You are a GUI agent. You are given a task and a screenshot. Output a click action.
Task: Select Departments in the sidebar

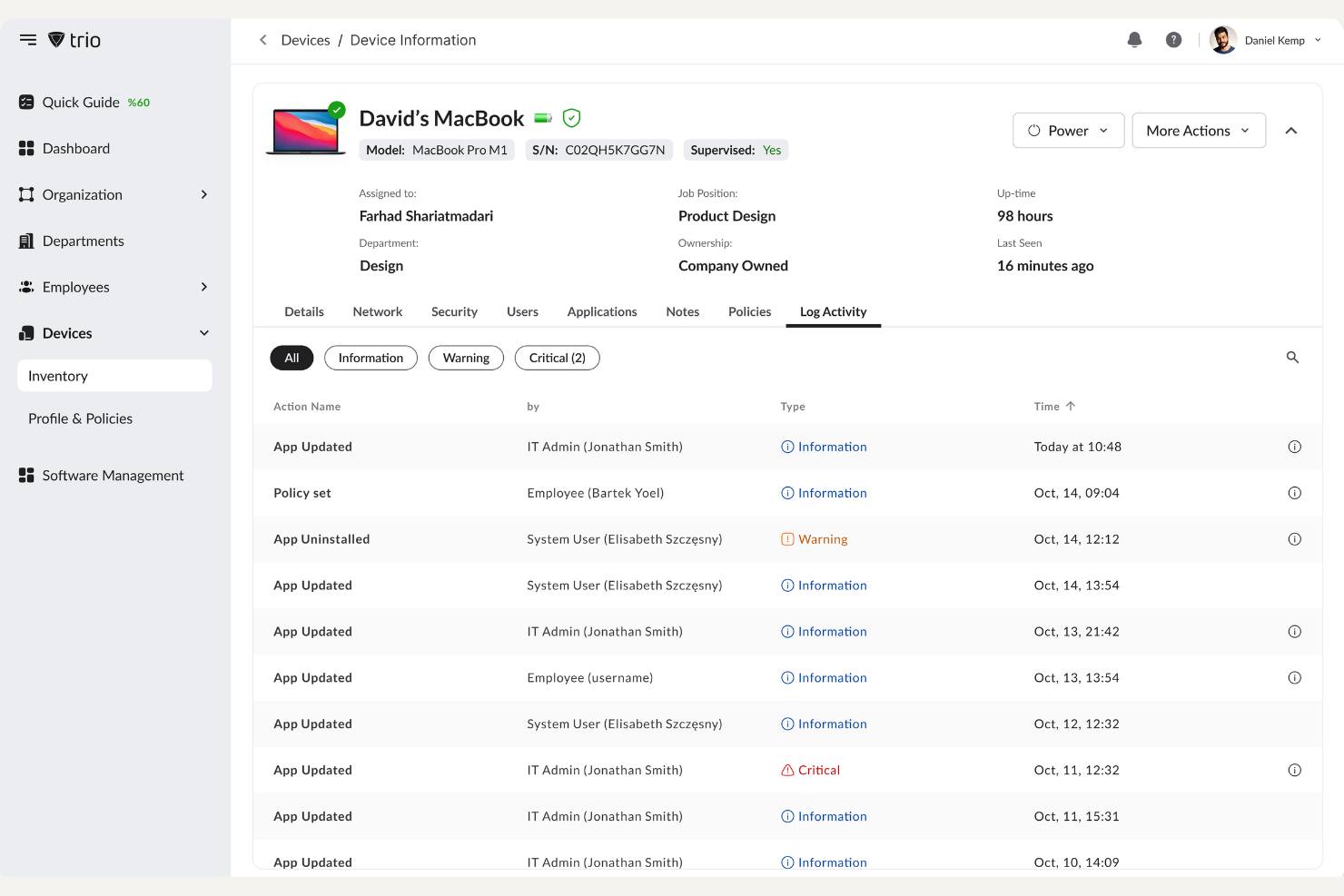click(83, 241)
